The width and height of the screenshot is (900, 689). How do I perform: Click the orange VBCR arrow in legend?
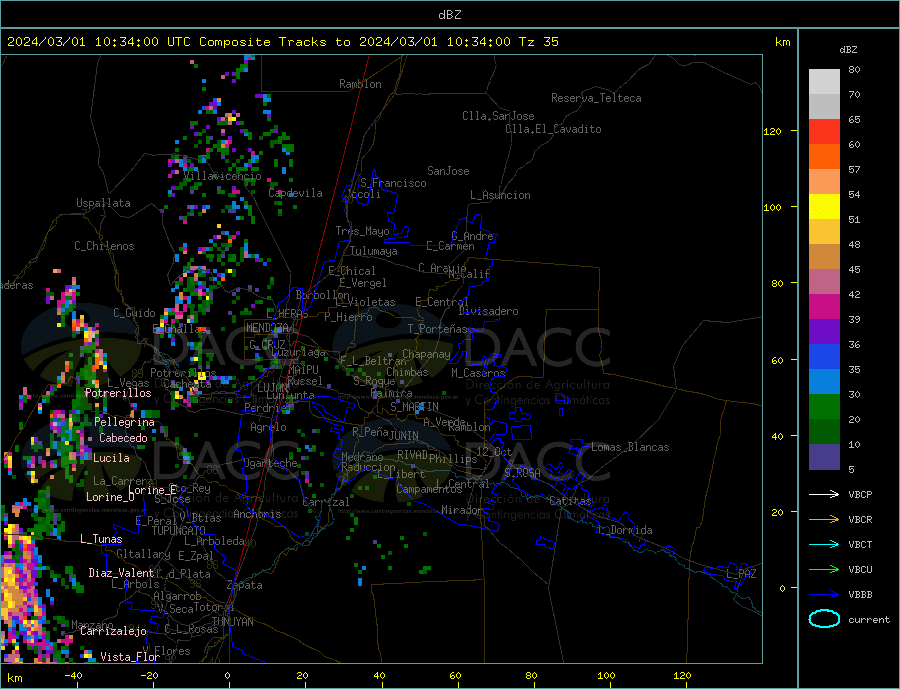824,520
